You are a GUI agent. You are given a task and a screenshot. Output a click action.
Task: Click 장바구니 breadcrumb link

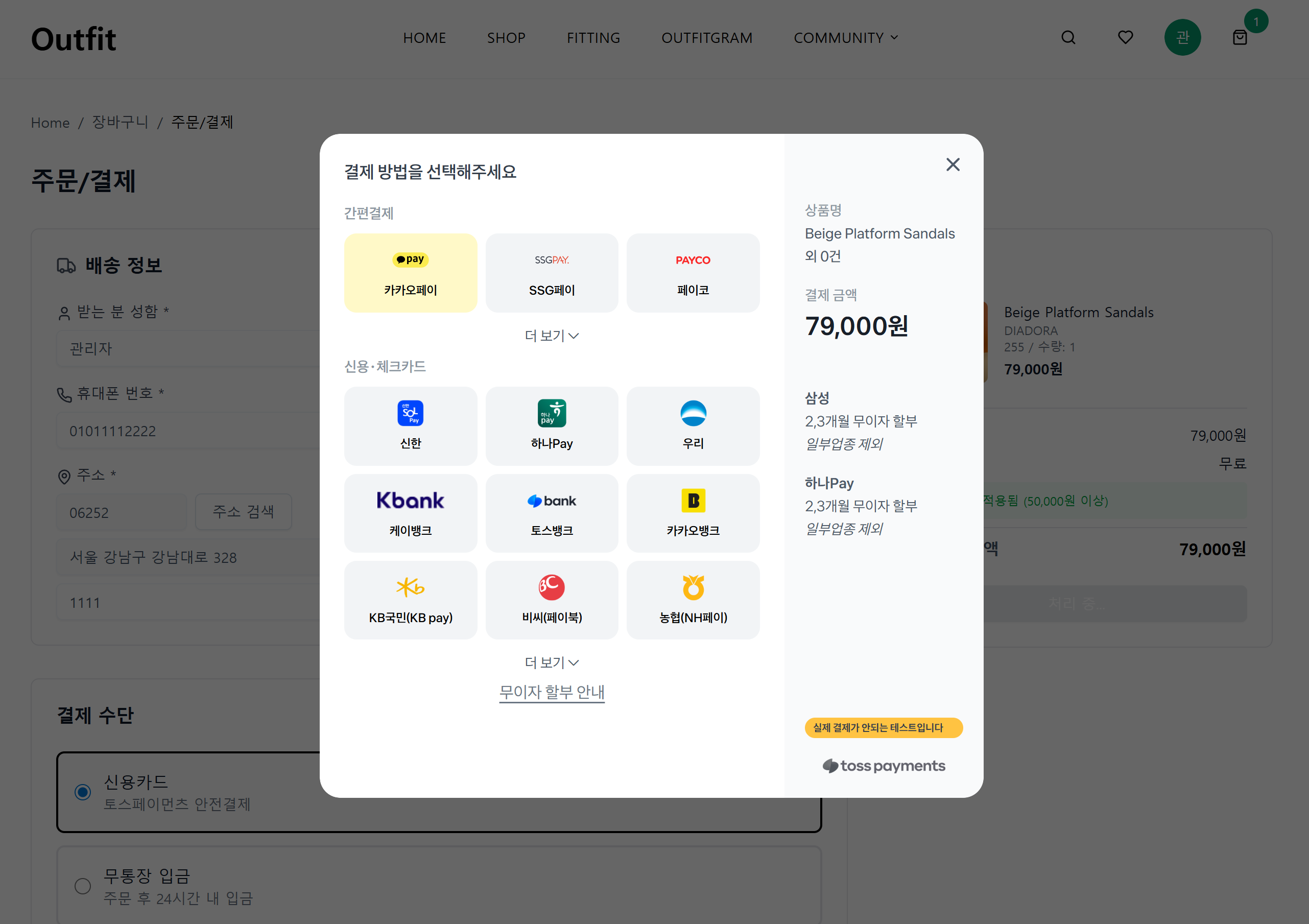point(121,123)
